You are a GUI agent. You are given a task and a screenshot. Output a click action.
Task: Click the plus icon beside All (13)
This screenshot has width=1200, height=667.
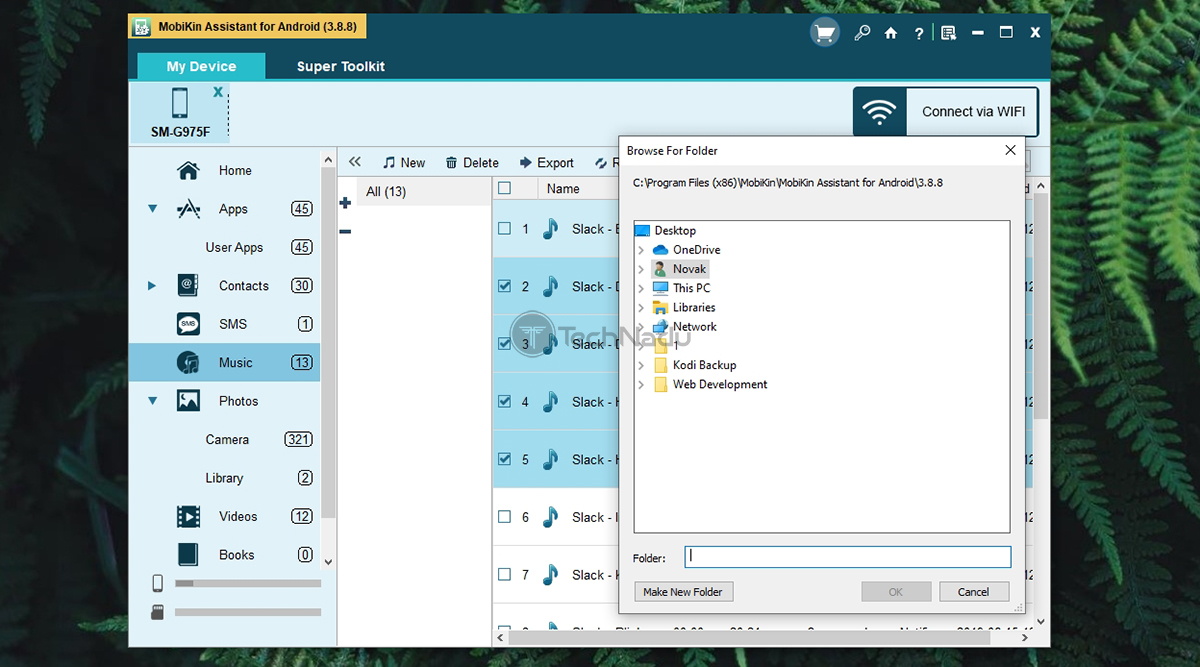(x=345, y=203)
